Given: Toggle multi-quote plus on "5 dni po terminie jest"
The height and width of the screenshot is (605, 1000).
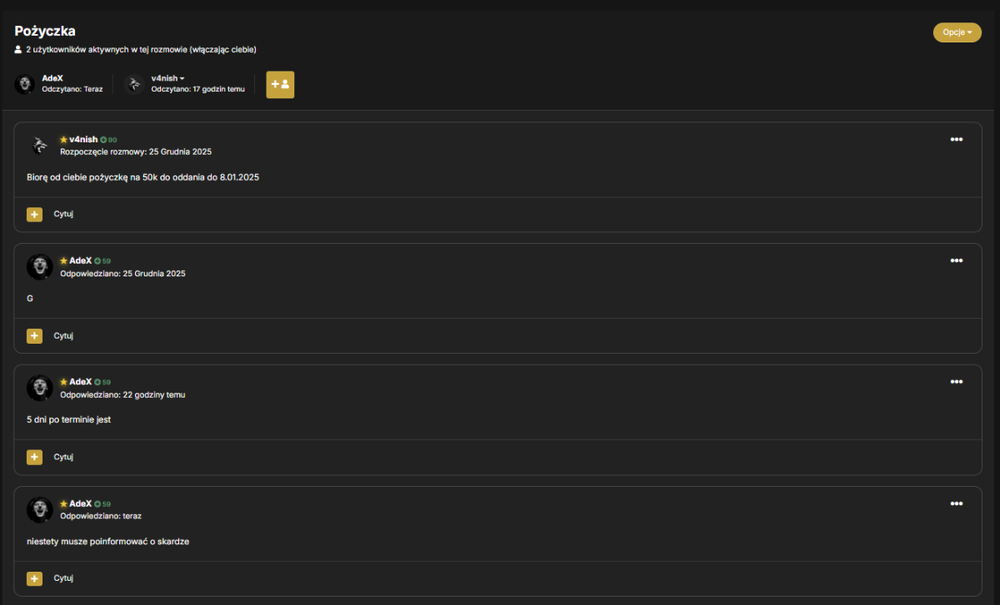Looking at the screenshot, I should pyautogui.click(x=34, y=457).
